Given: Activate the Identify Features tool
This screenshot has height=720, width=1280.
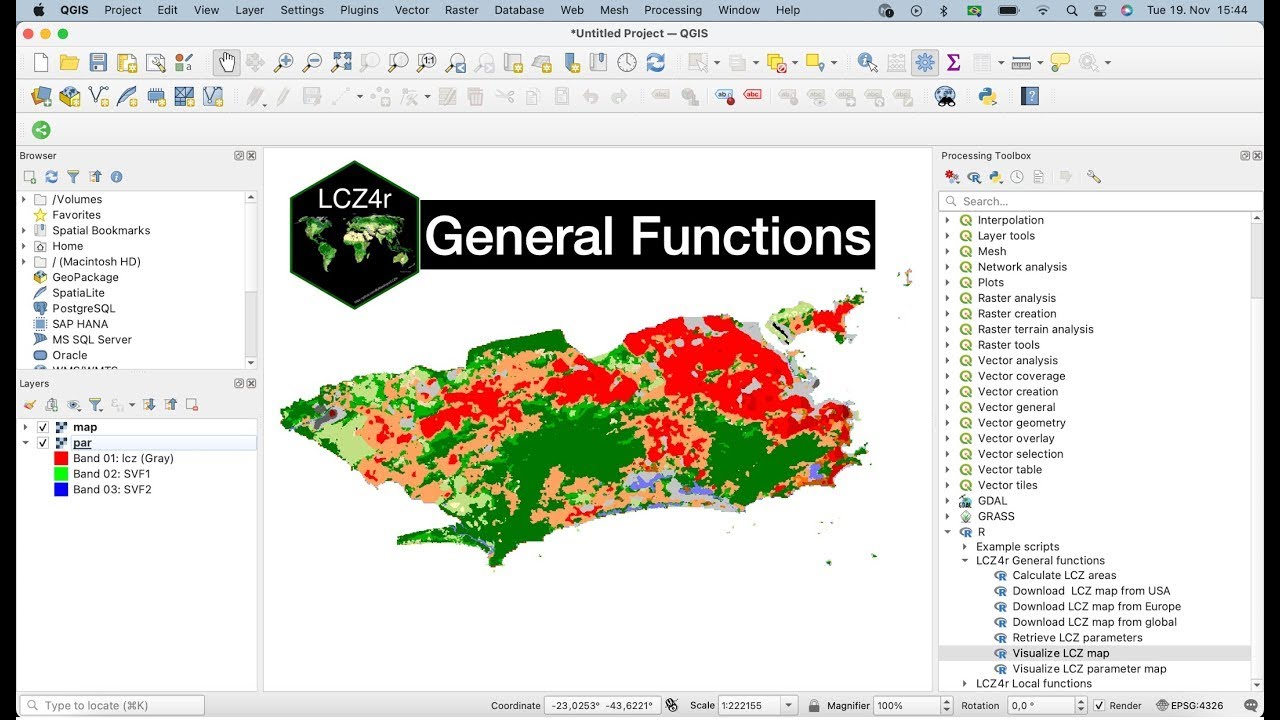Looking at the screenshot, I should click(x=868, y=63).
